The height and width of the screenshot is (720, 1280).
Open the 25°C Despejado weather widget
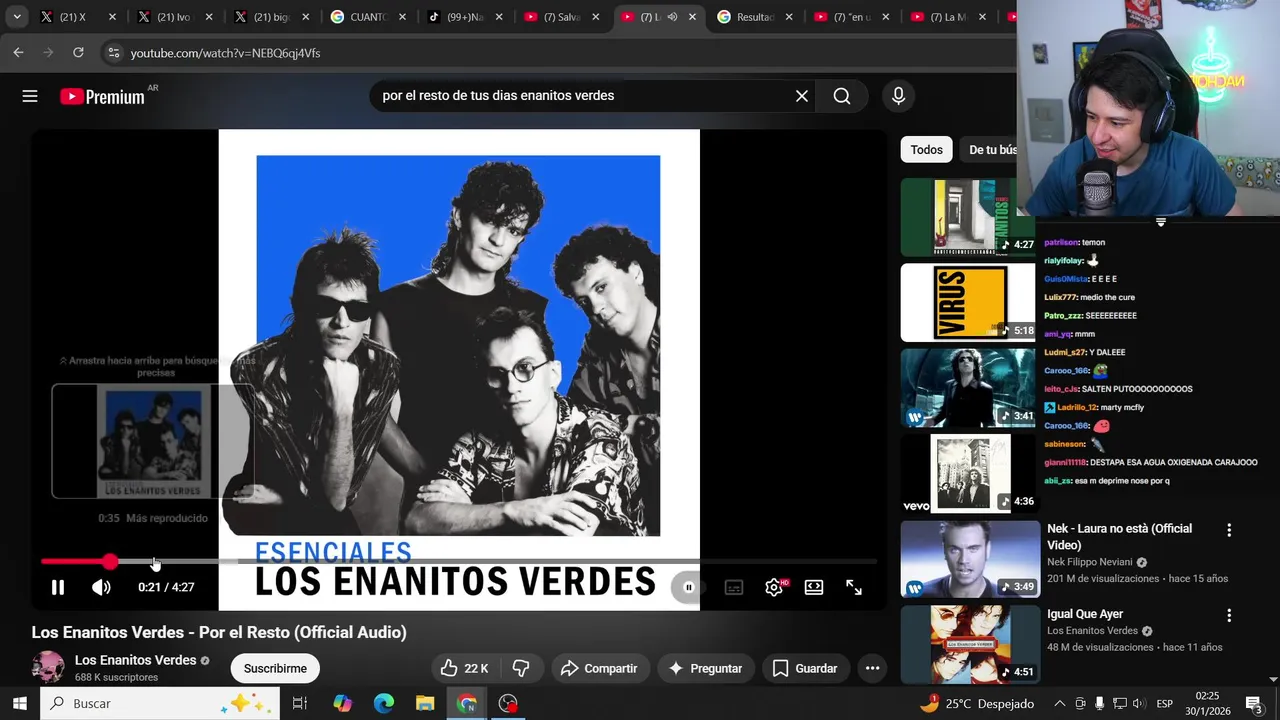[975, 703]
